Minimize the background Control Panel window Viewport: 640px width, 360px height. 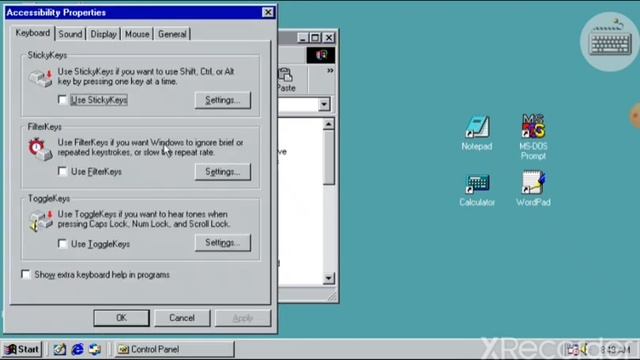click(x=302, y=38)
